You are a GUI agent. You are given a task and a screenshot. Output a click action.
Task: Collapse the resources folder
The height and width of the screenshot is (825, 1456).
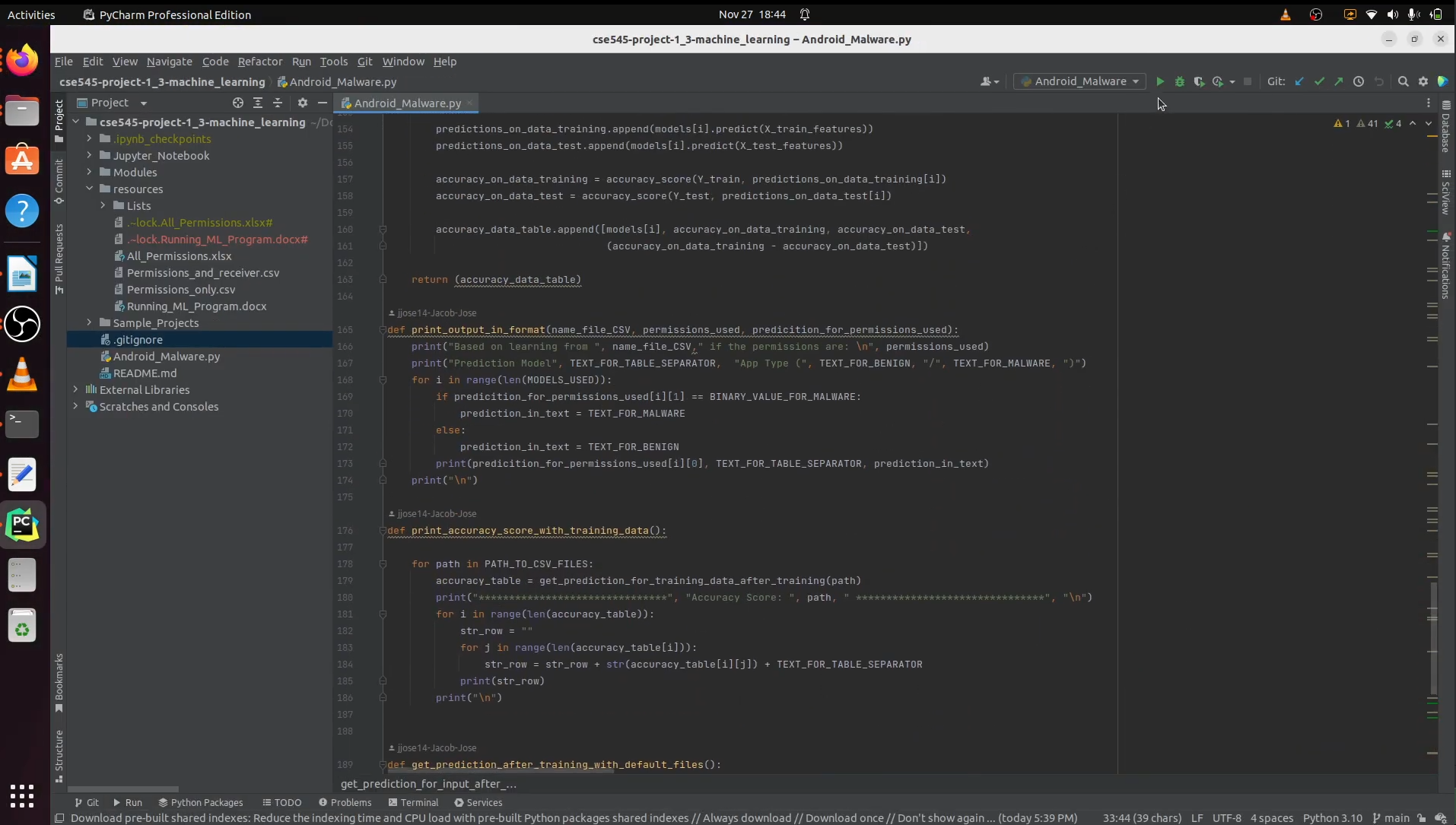[x=89, y=189]
